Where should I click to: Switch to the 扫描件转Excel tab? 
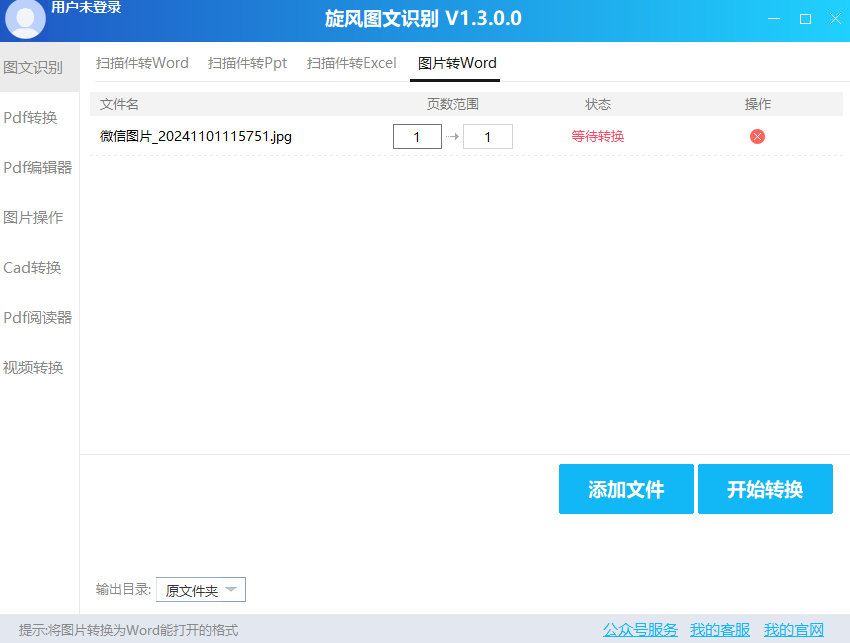click(351, 63)
